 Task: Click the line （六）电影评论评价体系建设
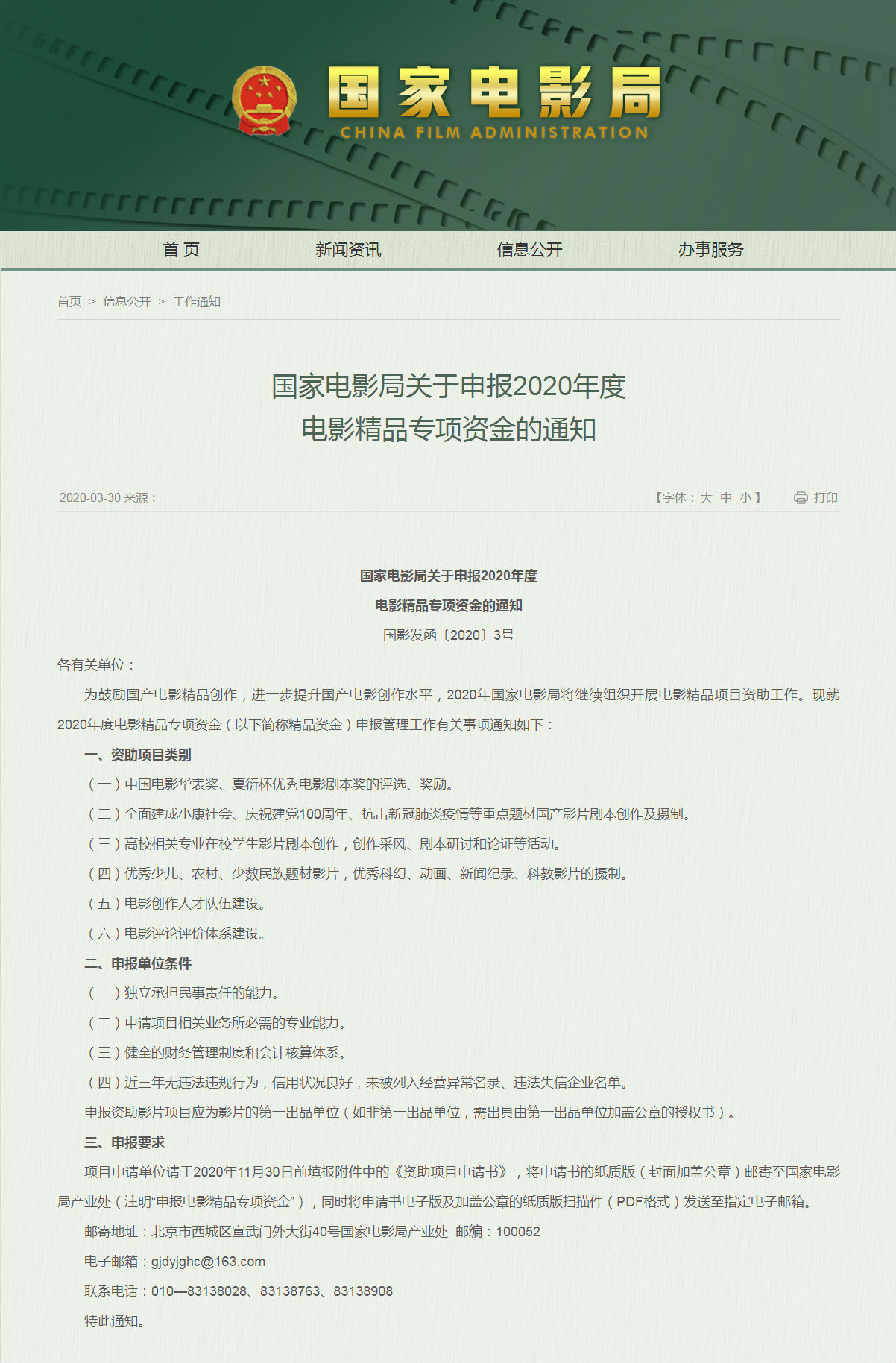click(x=177, y=934)
